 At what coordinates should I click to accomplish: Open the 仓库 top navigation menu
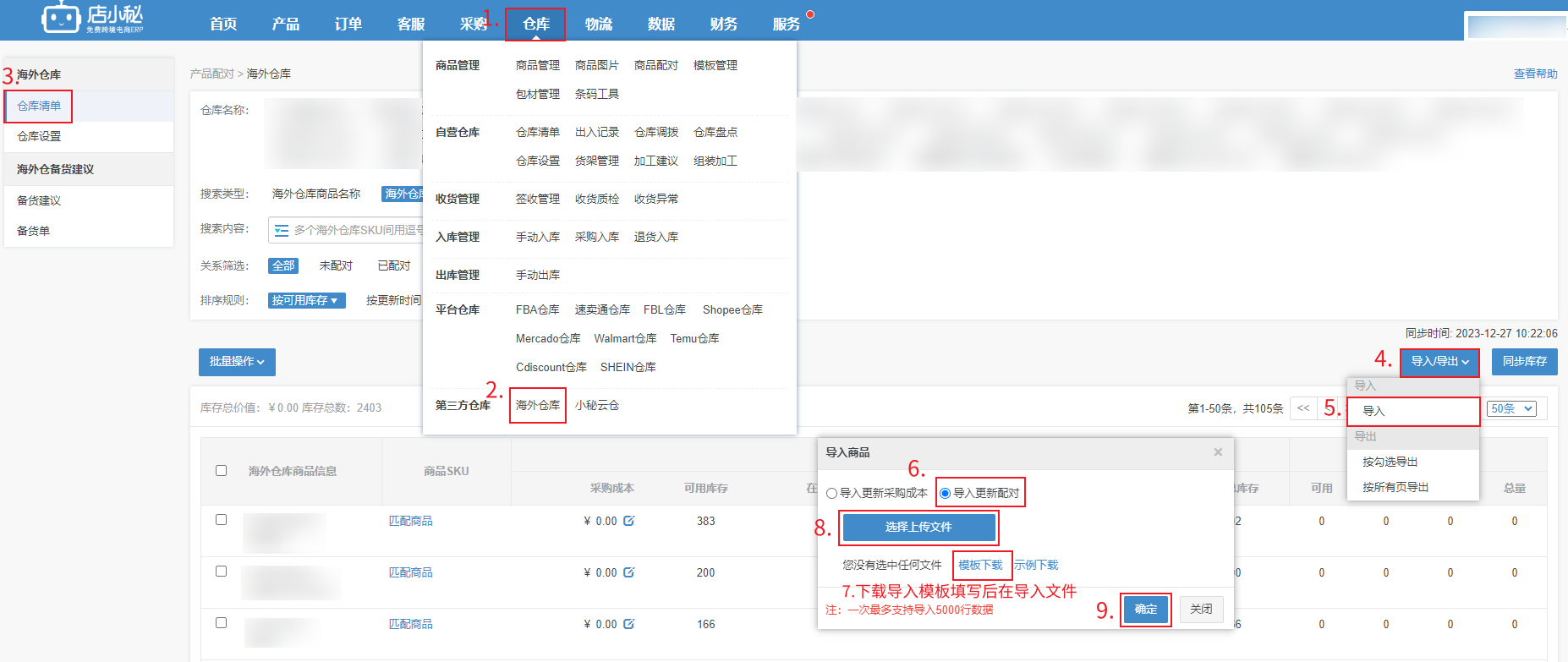535,24
